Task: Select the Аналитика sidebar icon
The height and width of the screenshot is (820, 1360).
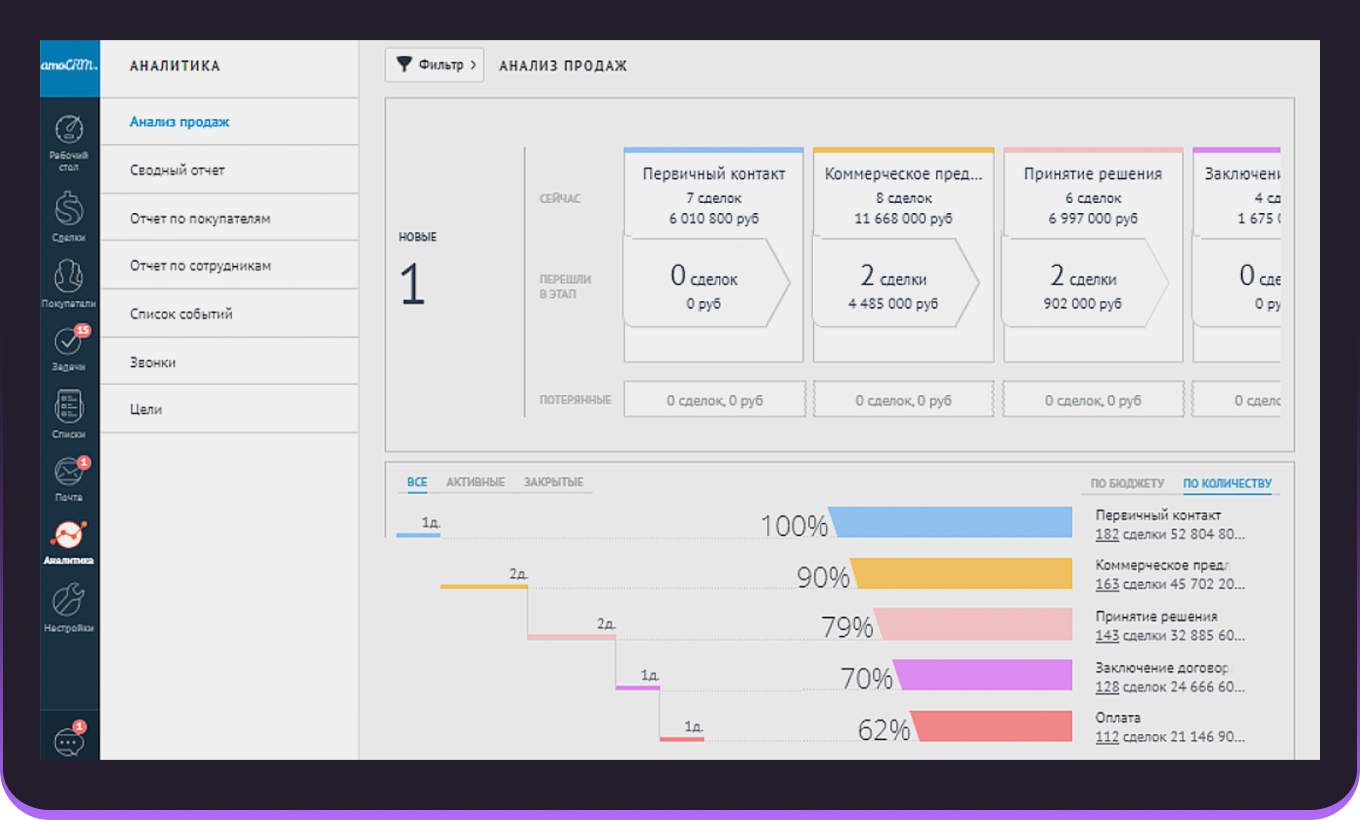Action: 69,535
